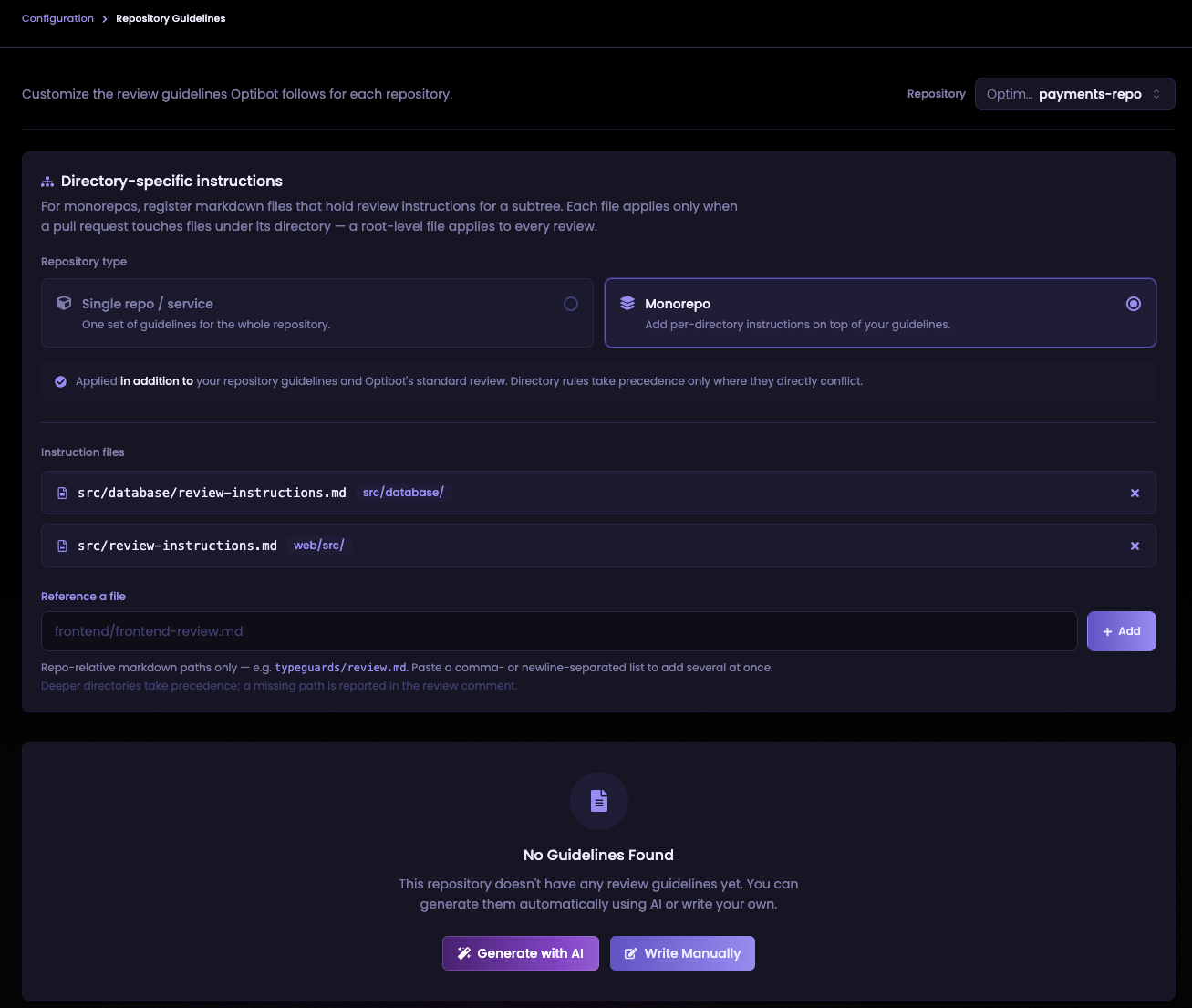Focus the Reference a file input
Image resolution: width=1192 pixels, height=1008 pixels.
point(559,631)
